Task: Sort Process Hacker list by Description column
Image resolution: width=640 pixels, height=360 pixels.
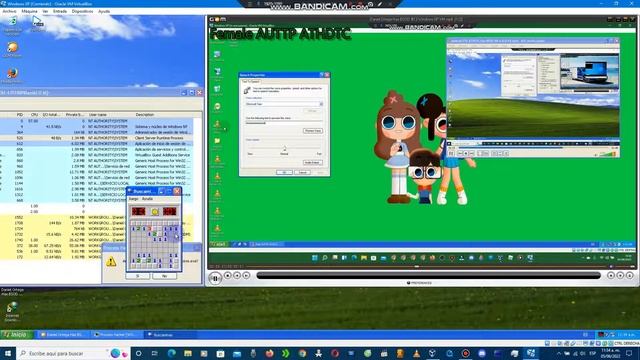Action: coord(145,115)
